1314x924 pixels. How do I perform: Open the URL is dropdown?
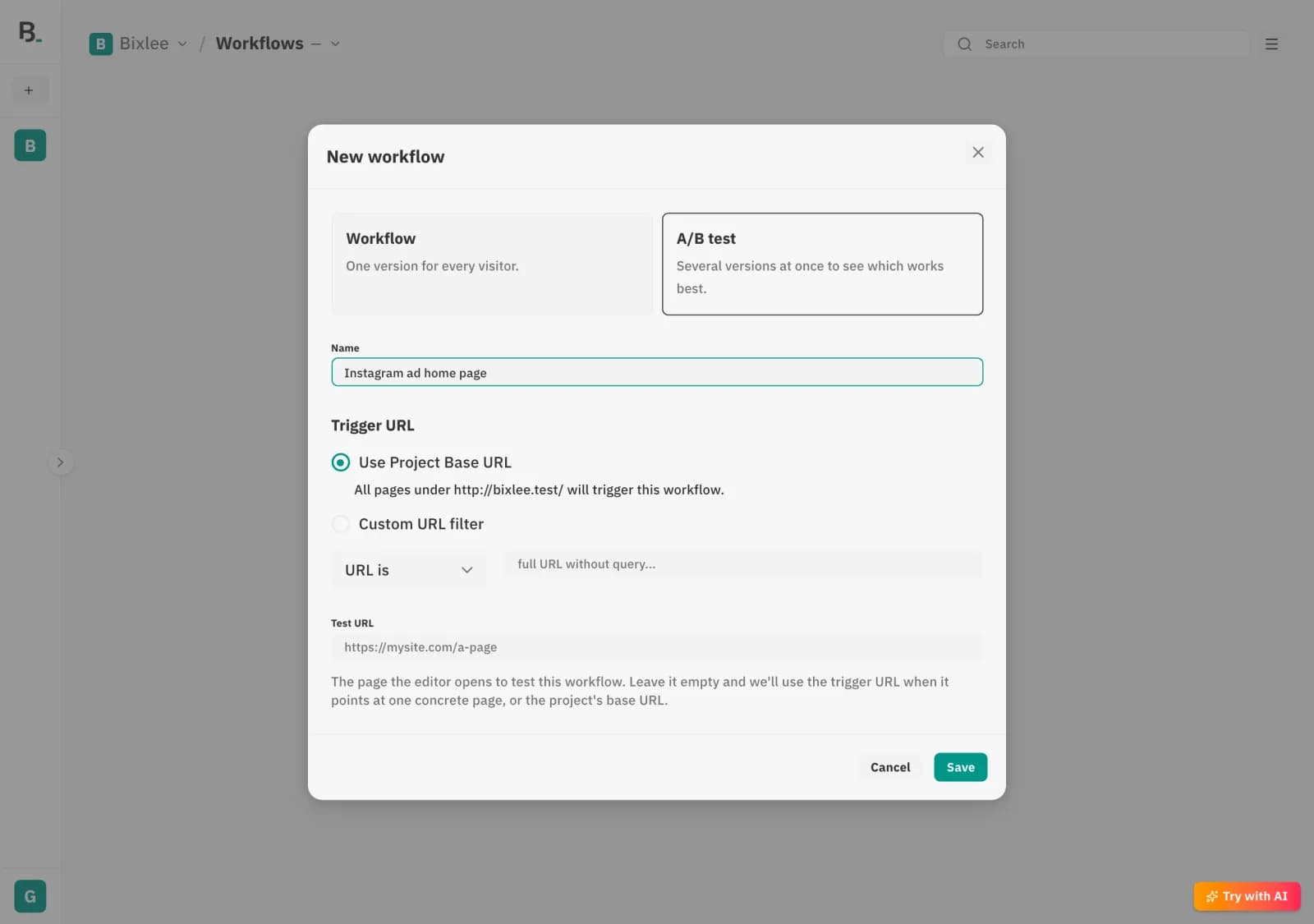(x=408, y=570)
